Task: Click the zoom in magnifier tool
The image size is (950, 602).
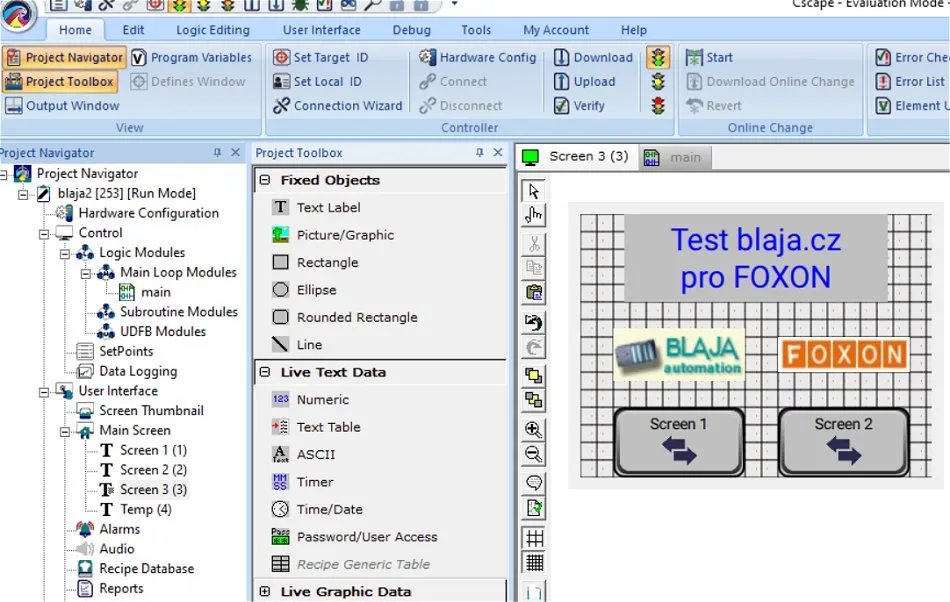Action: point(534,430)
